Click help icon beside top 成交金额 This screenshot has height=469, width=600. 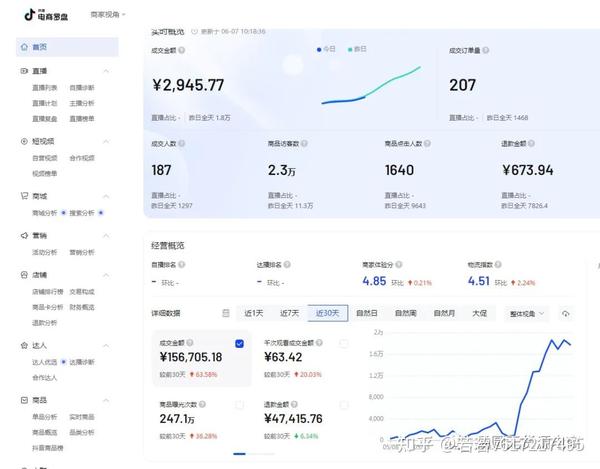pos(182,50)
